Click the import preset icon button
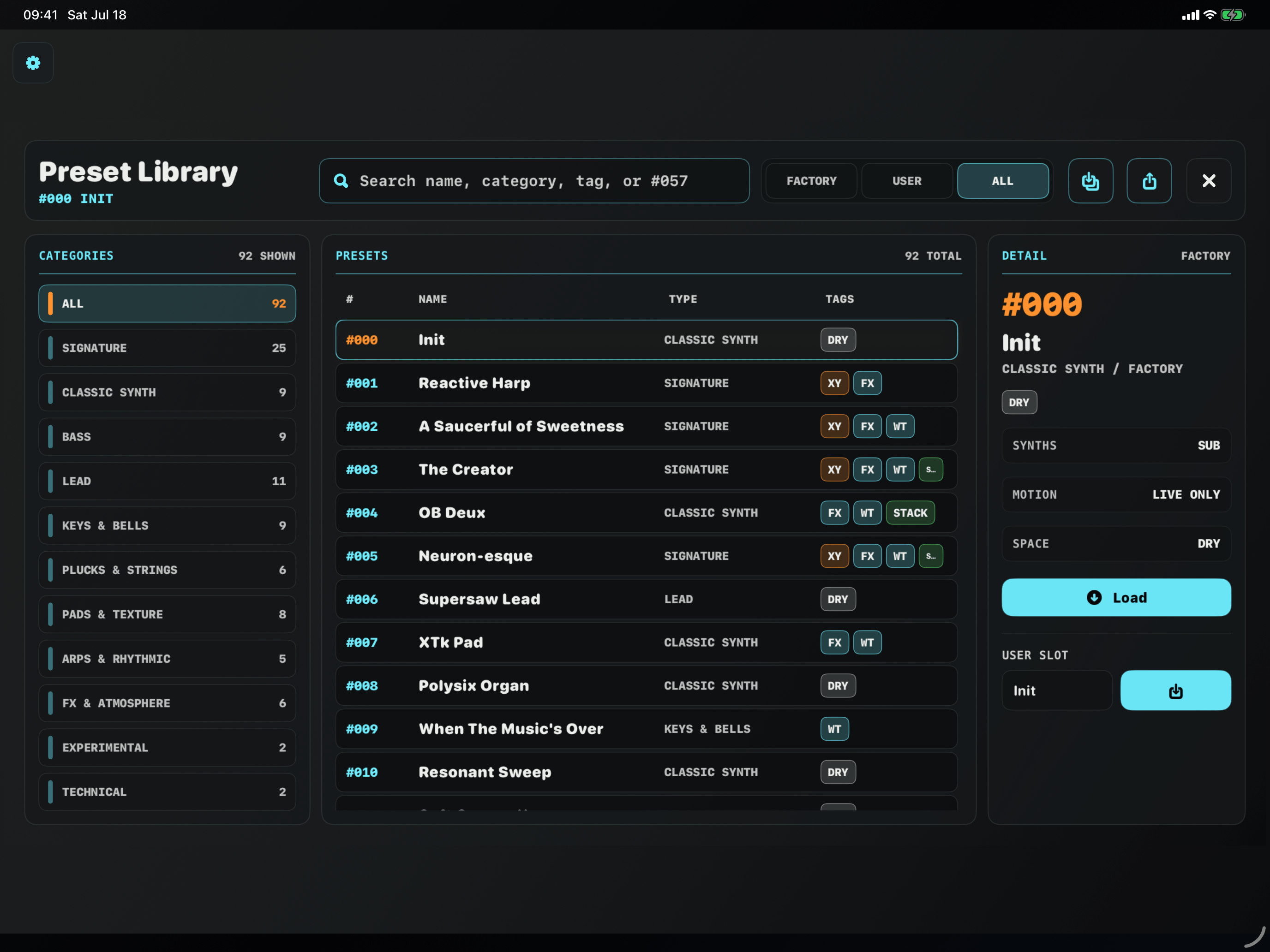Viewport: 1270px width, 952px height. (x=1090, y=181)
